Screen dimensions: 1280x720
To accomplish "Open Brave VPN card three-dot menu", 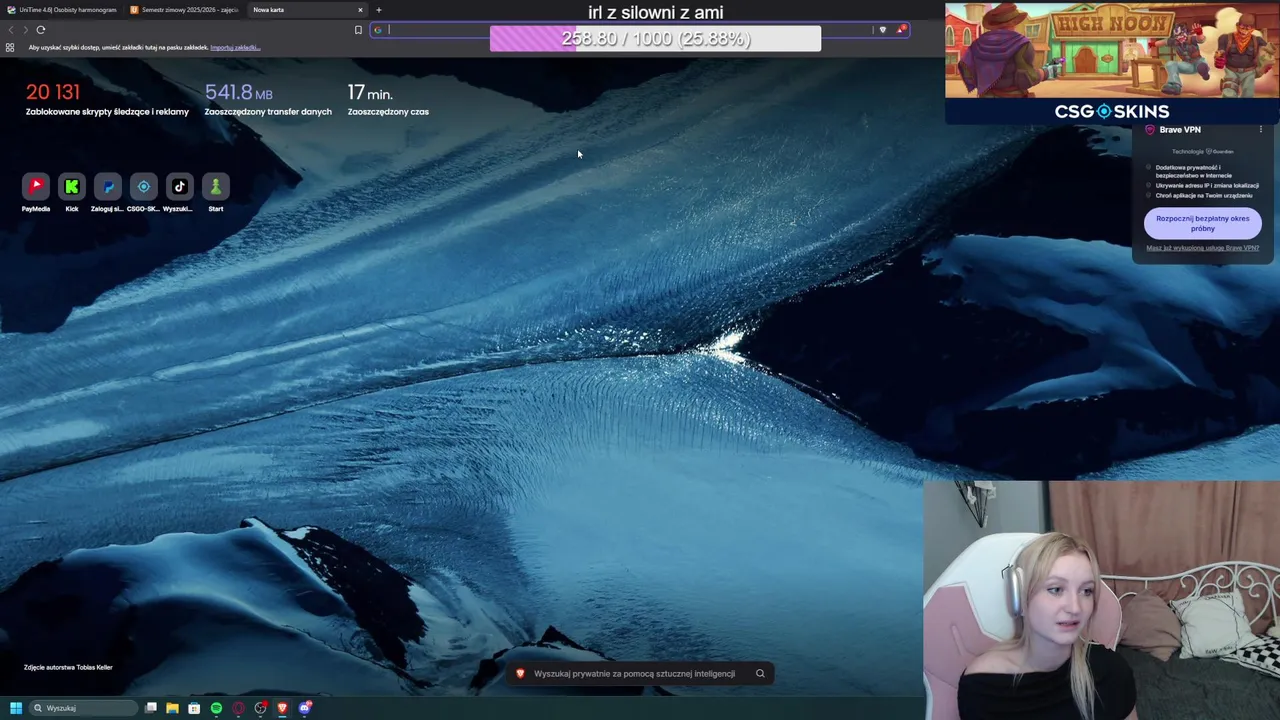I will pos(1261,130).
